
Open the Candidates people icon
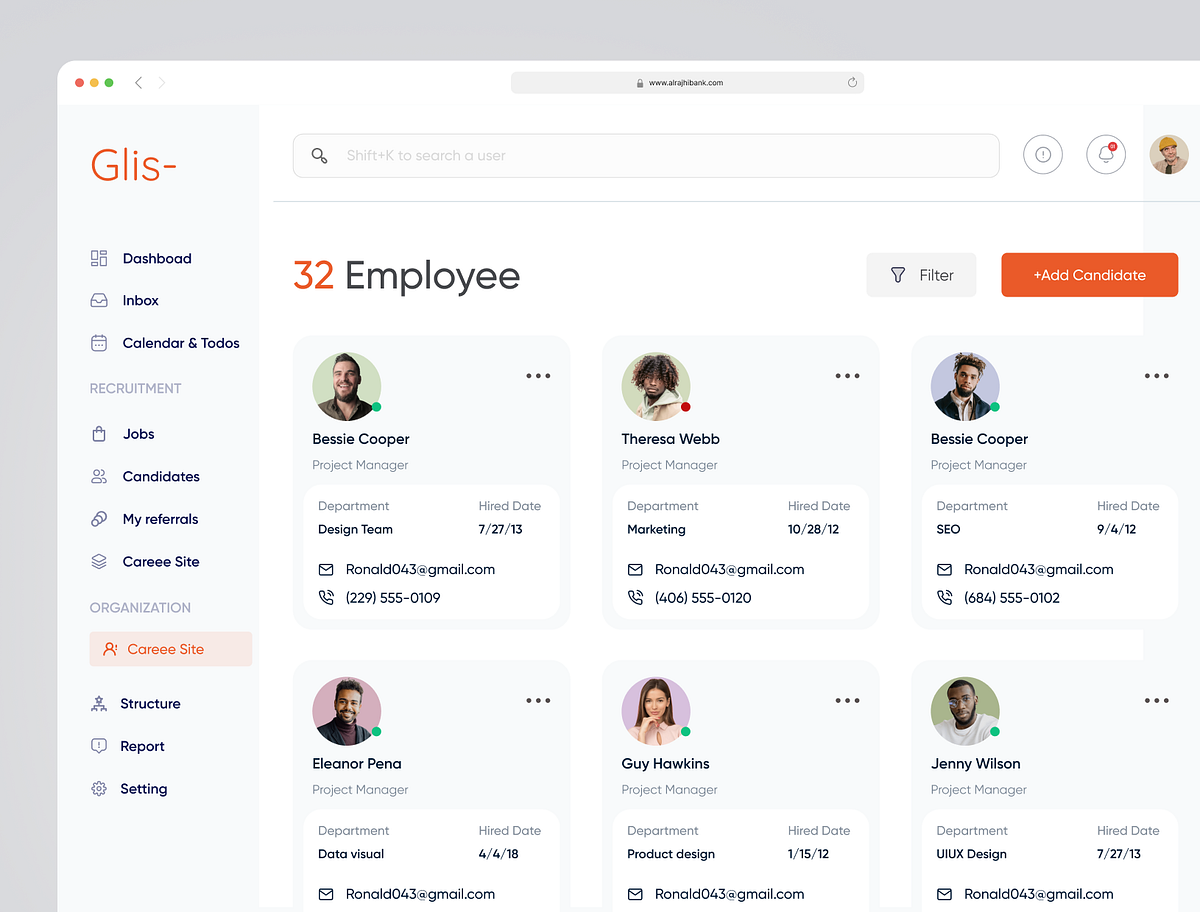(98, 476)
